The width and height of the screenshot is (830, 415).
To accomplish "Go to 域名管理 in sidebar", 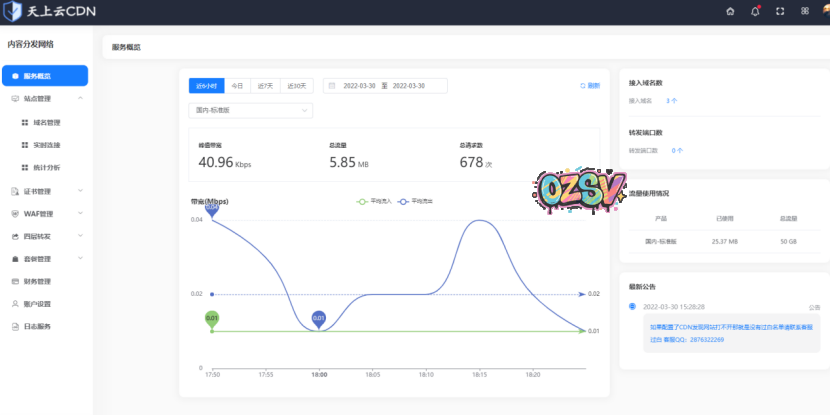I will pos(47,122).
